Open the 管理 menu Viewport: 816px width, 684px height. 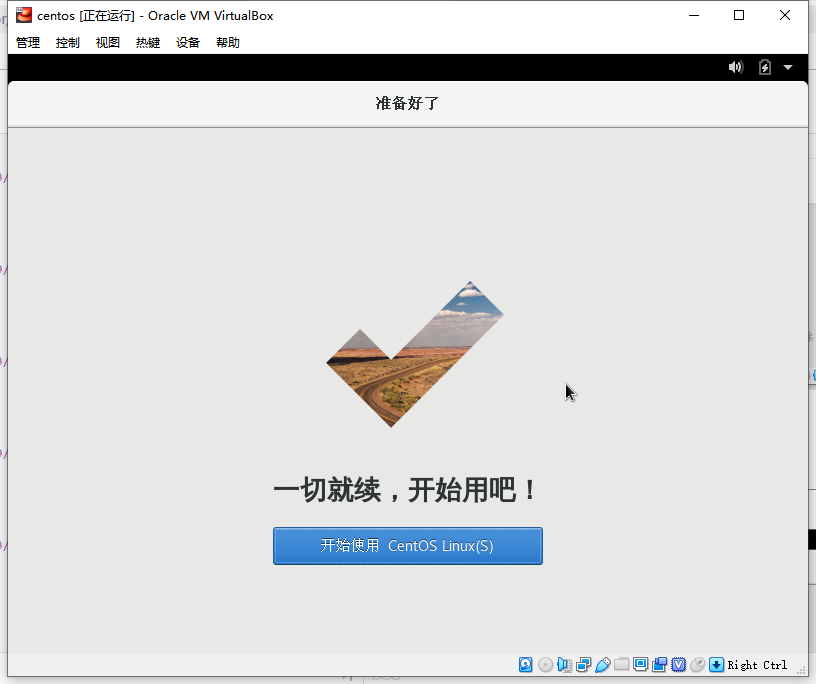[28, 43]
